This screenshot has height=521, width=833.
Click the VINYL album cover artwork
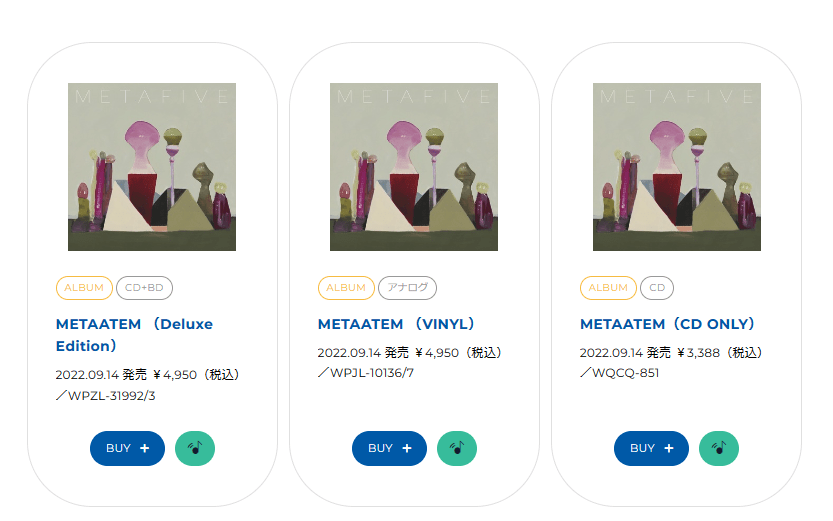point(414,167)
